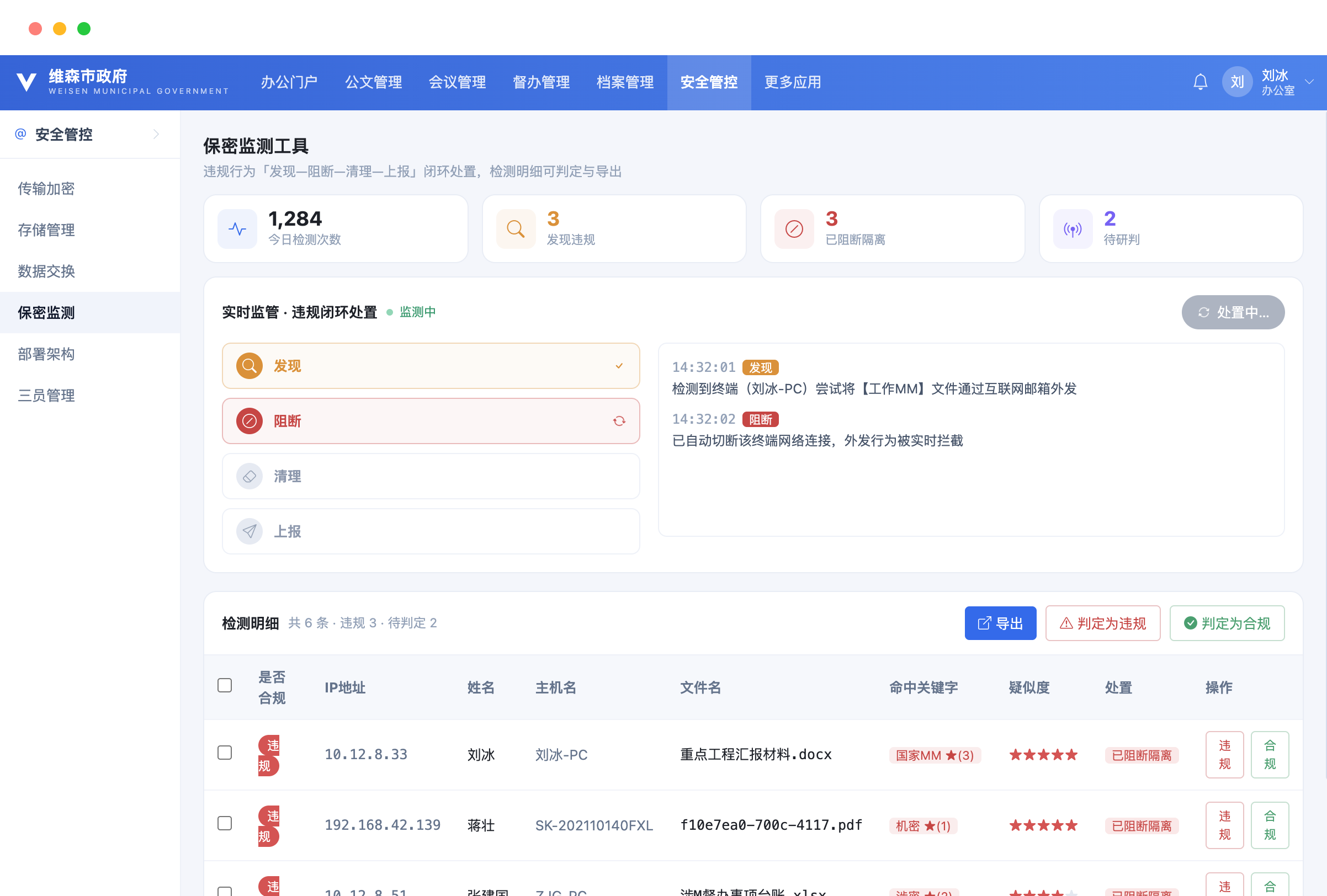The height and width of the screenshot is (896, 1327).
Task: Click the IP地址 column header
Action: point(345,687)
